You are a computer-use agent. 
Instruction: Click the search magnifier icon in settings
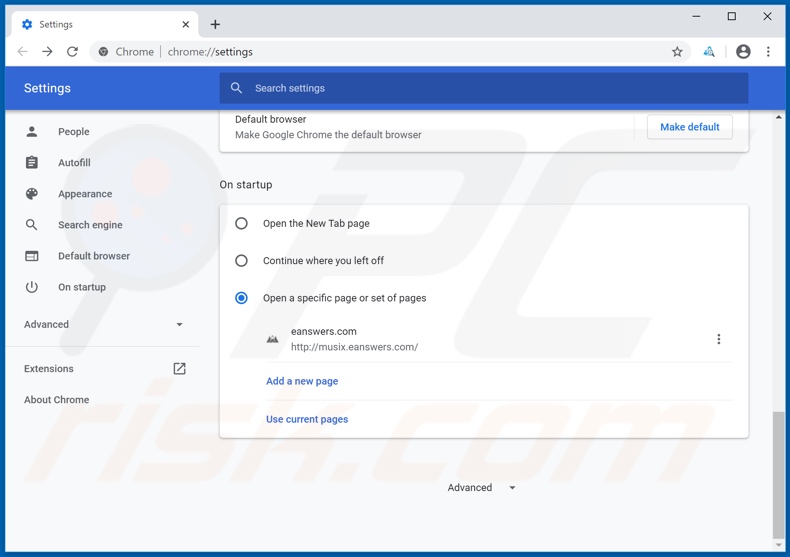coord(236,88)
